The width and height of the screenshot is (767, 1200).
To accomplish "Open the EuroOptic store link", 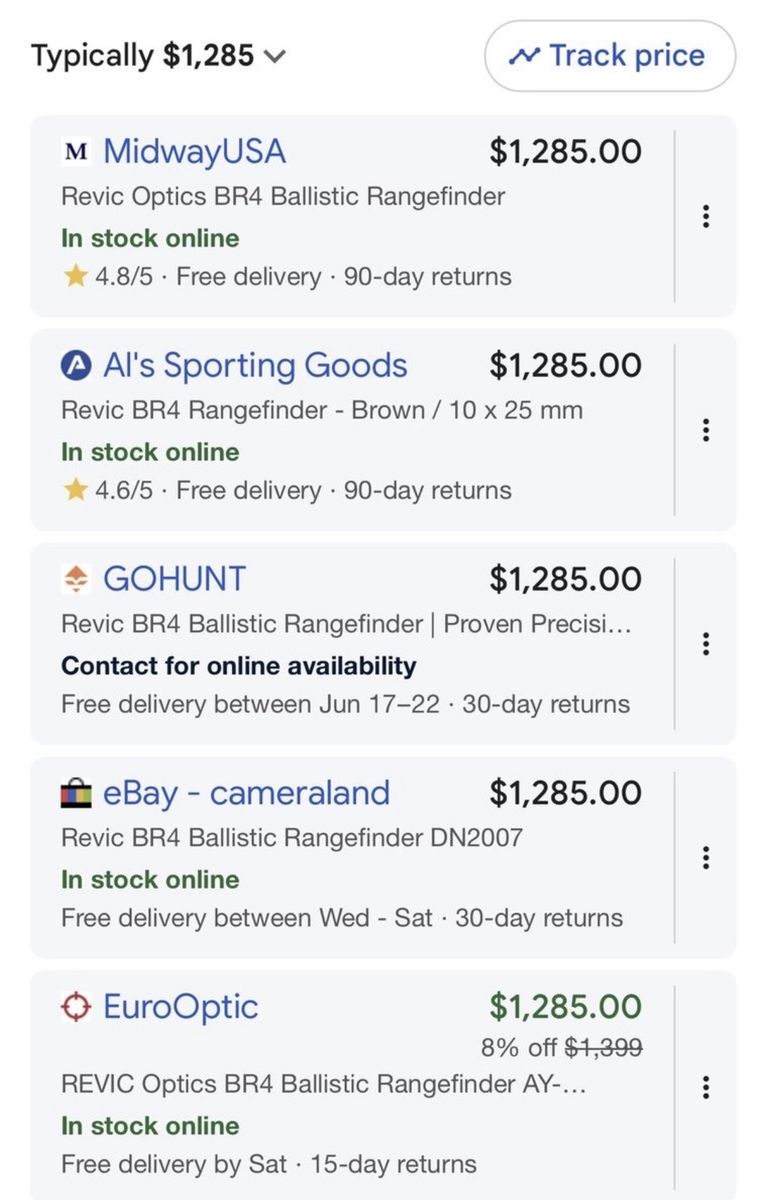I will pos(180,1007).
